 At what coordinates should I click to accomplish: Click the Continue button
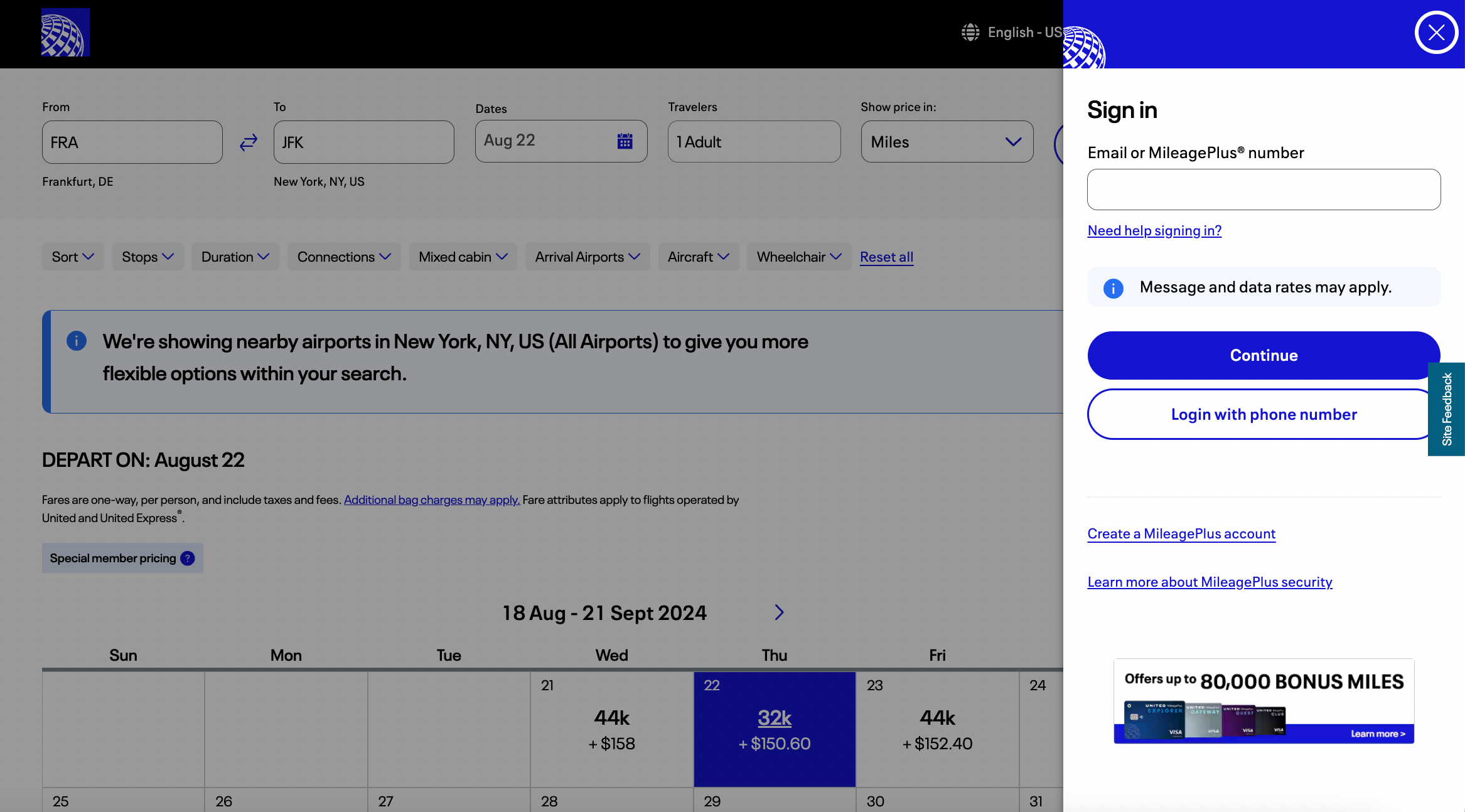tap(1263, 356)
